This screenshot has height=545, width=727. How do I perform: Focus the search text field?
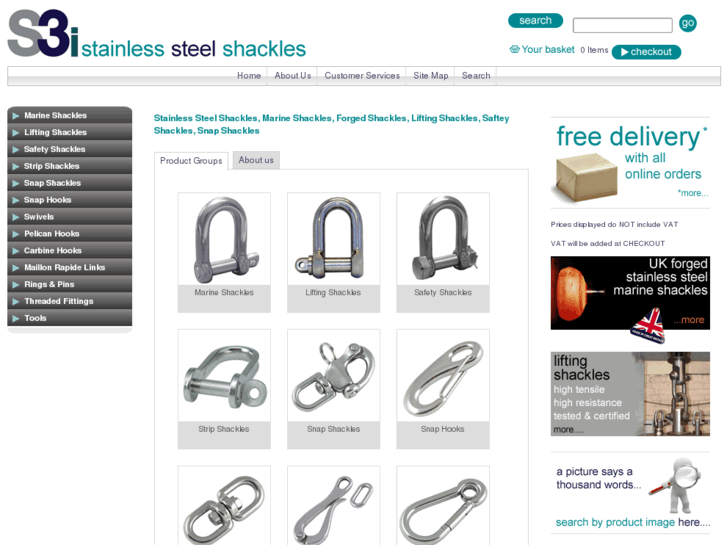(623, 25)
